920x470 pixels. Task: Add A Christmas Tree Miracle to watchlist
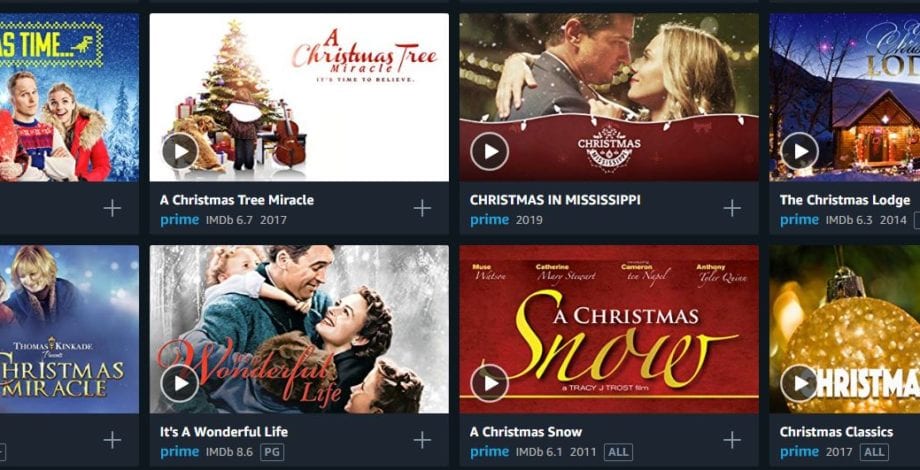point(422,208)
